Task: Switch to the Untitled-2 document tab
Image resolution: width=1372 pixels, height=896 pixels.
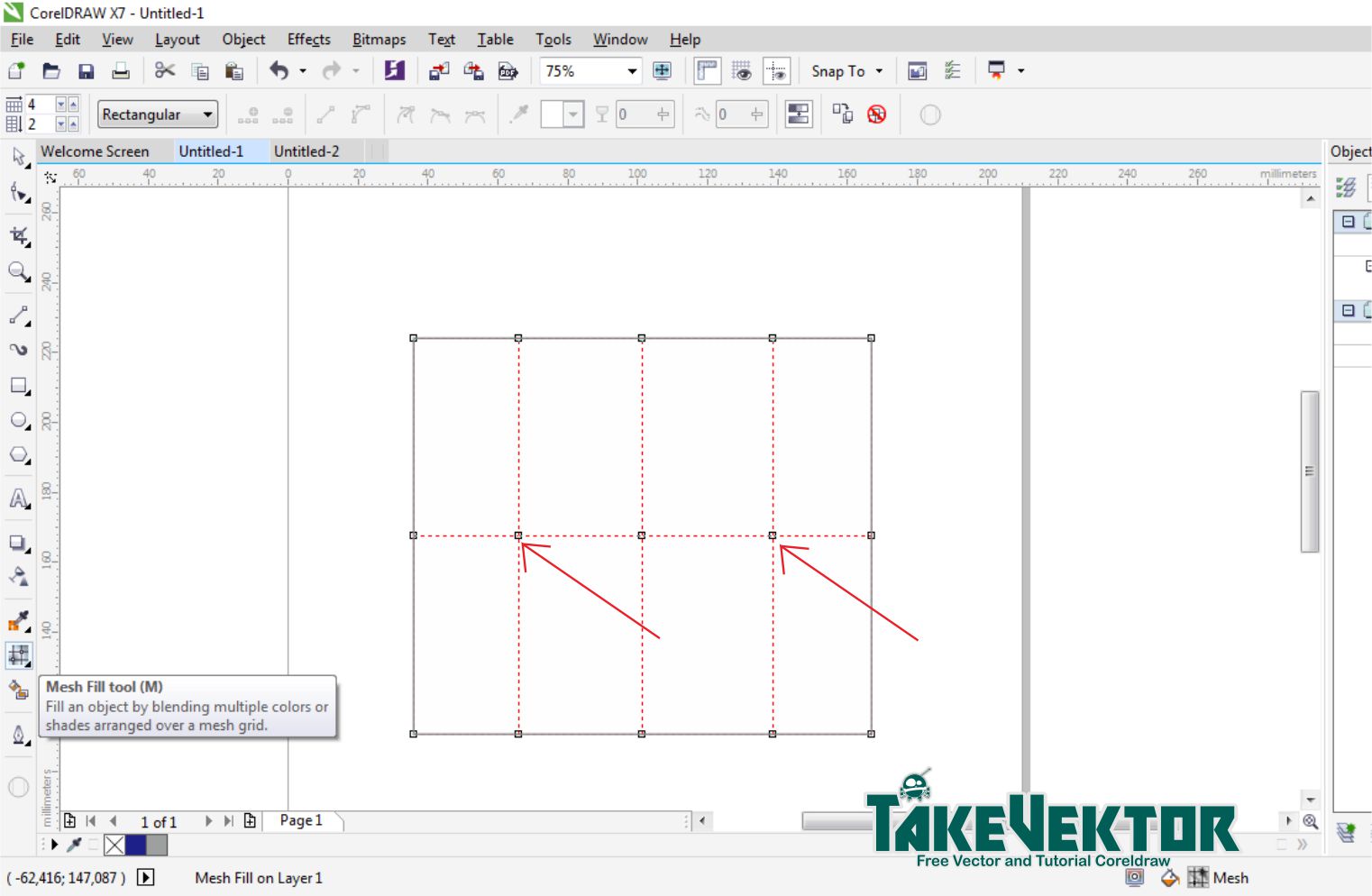Action: point(306,151)
